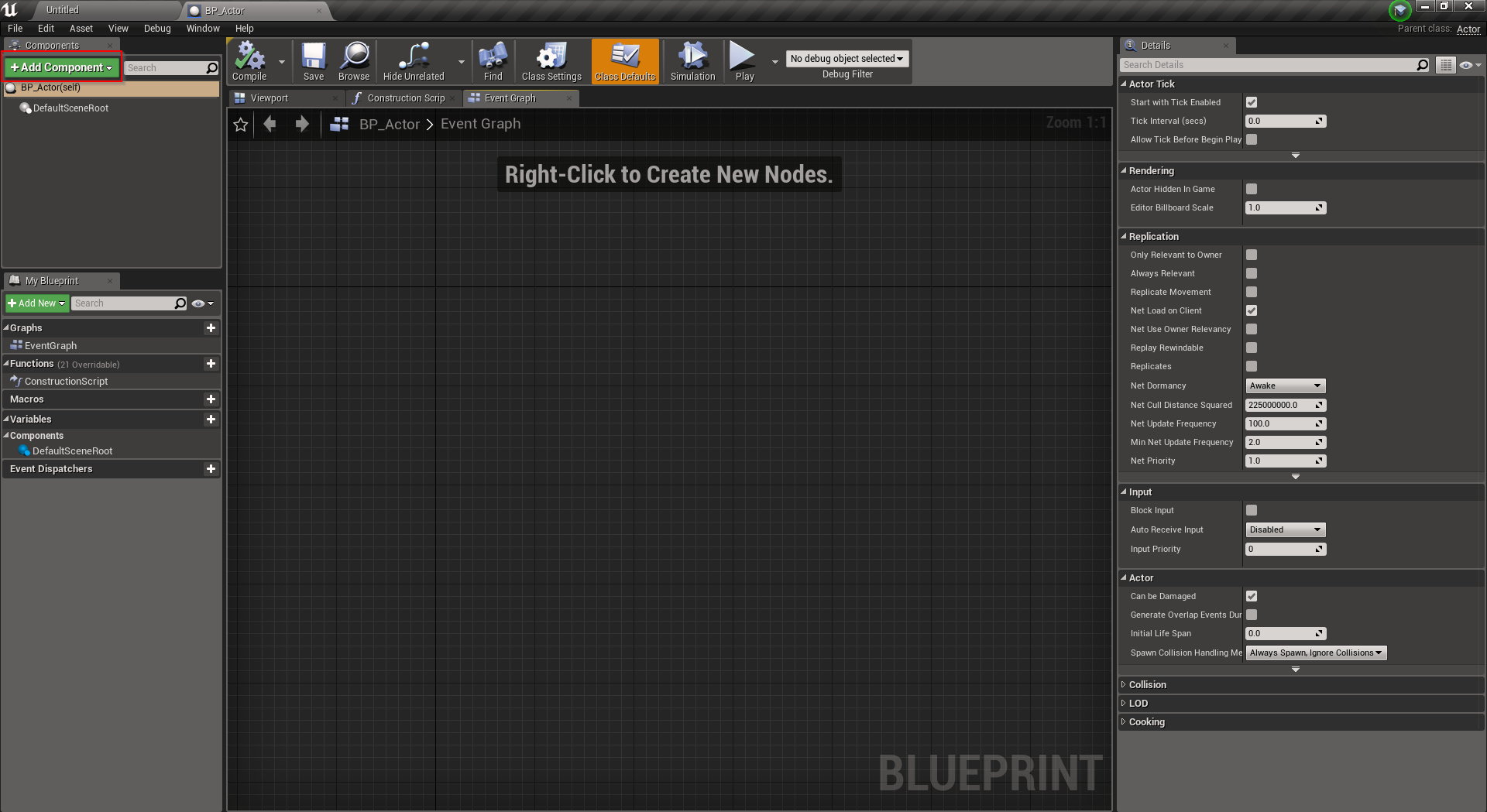Add a new function with plus icon

[x=211, y=364]
